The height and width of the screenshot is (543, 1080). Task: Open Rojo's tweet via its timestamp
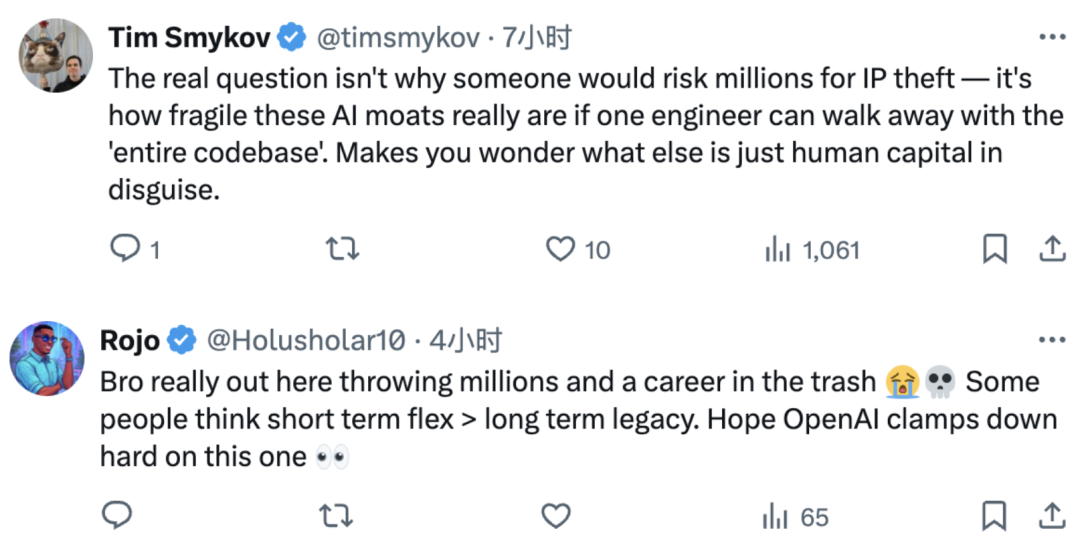(x=466, y=341)
